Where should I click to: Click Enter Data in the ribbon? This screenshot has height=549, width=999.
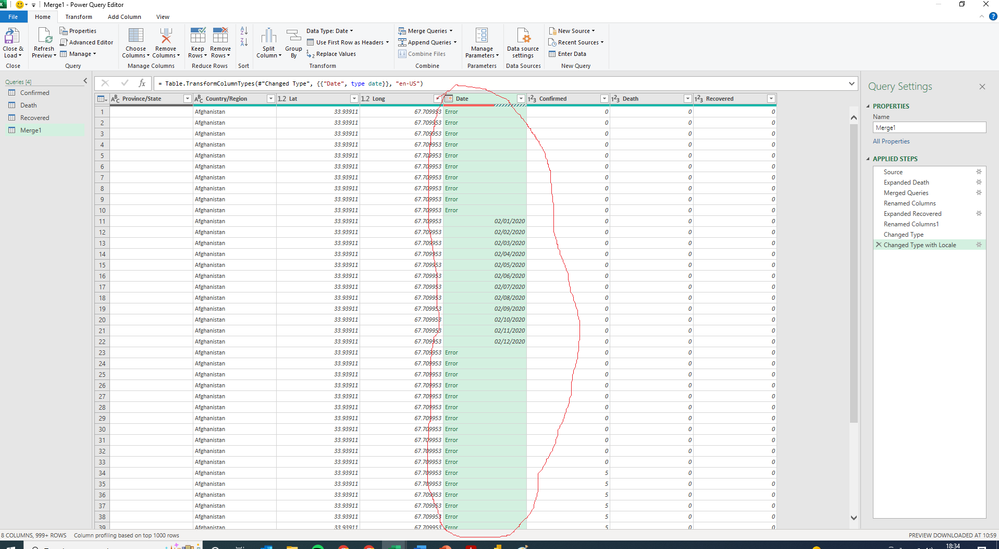(x=567, y=54)
